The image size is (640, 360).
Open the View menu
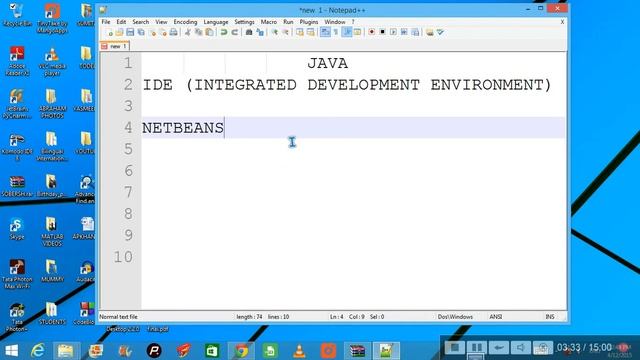(161, 22)
